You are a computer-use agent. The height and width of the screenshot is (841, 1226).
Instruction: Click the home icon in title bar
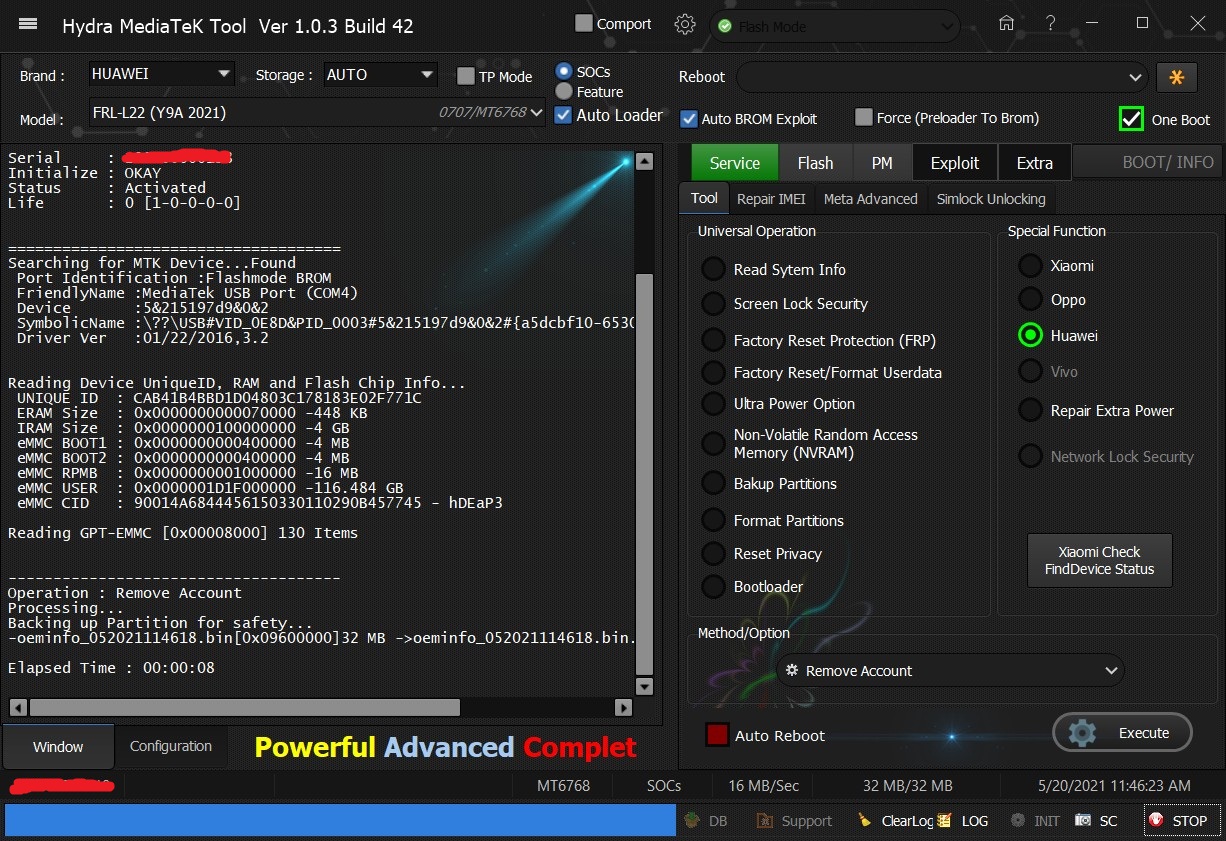pos(1007,24)
